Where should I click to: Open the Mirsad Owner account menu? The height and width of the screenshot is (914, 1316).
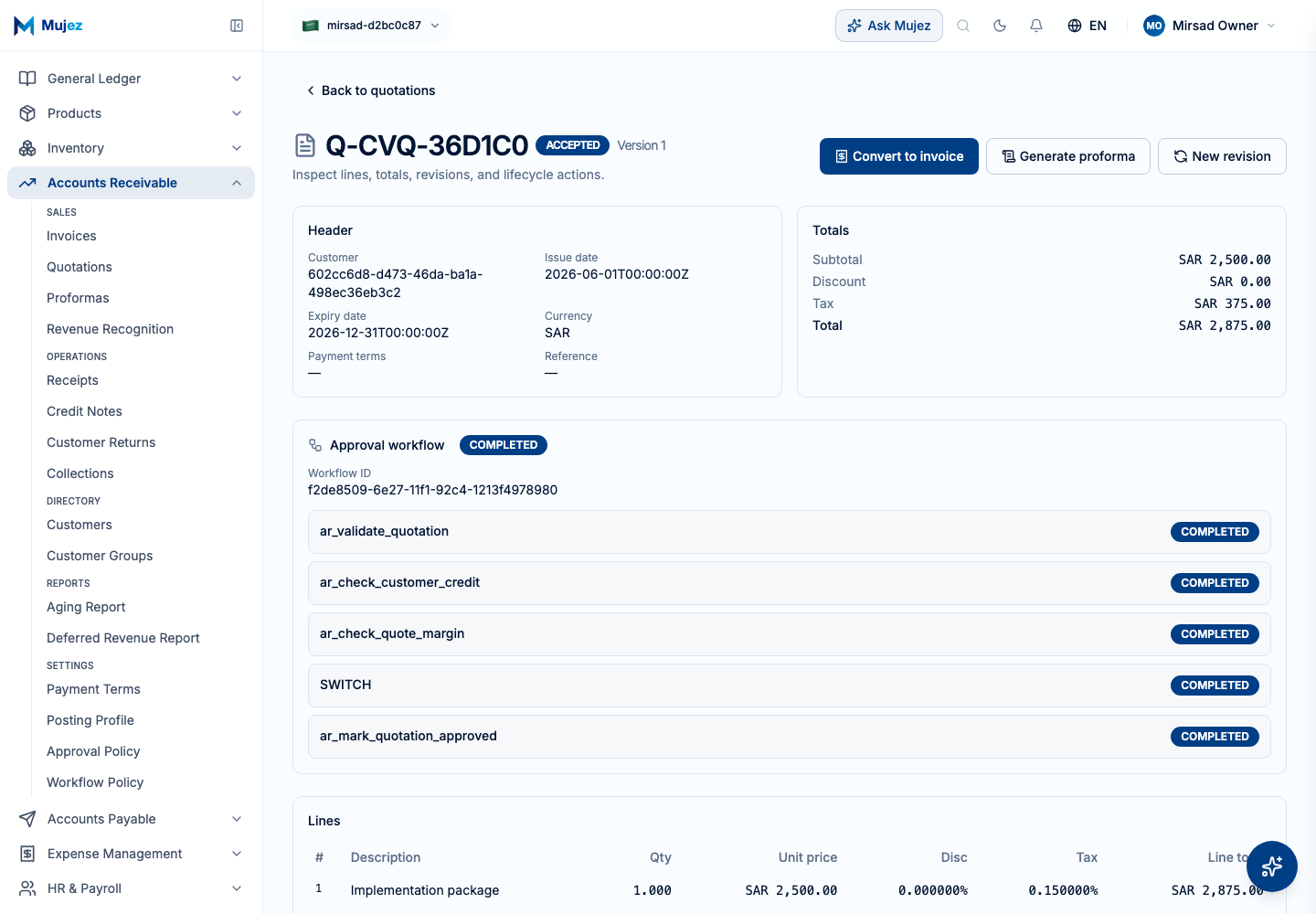click(1210, 26)
